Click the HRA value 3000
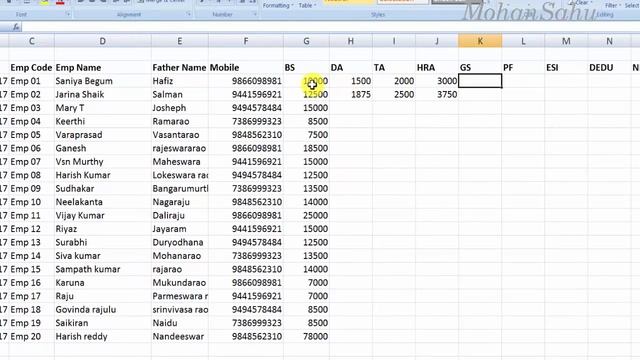 pos(437,81)
